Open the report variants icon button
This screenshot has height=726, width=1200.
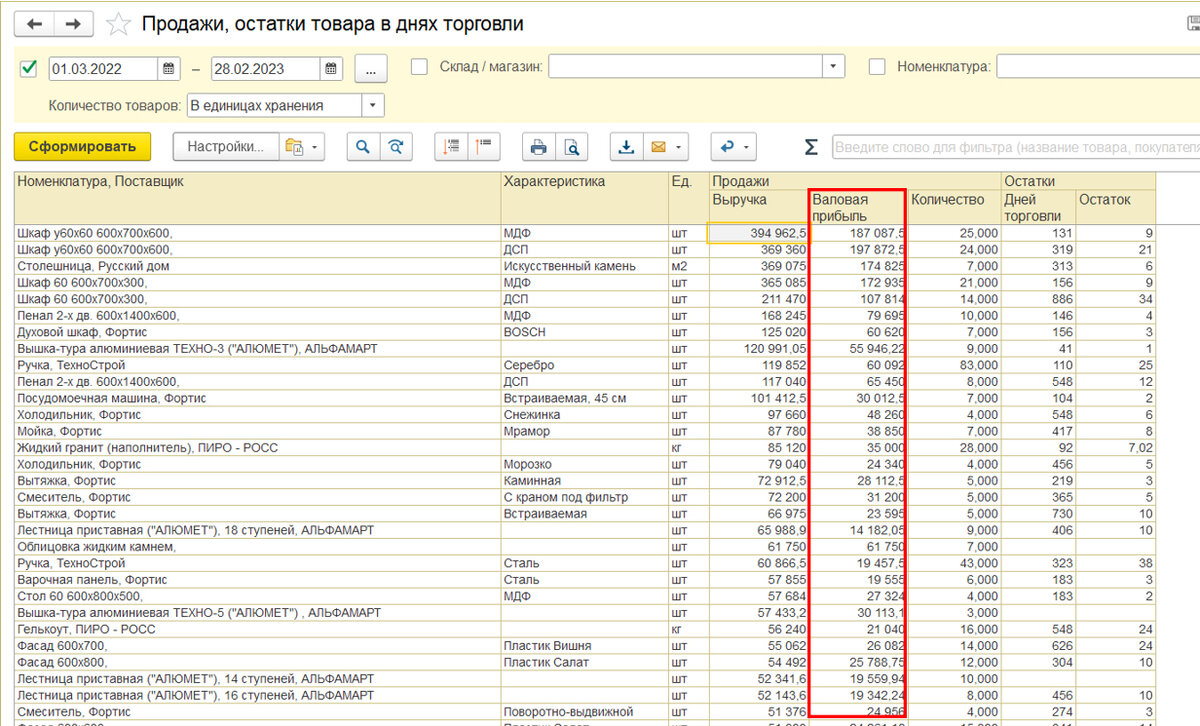click(294, 147)
